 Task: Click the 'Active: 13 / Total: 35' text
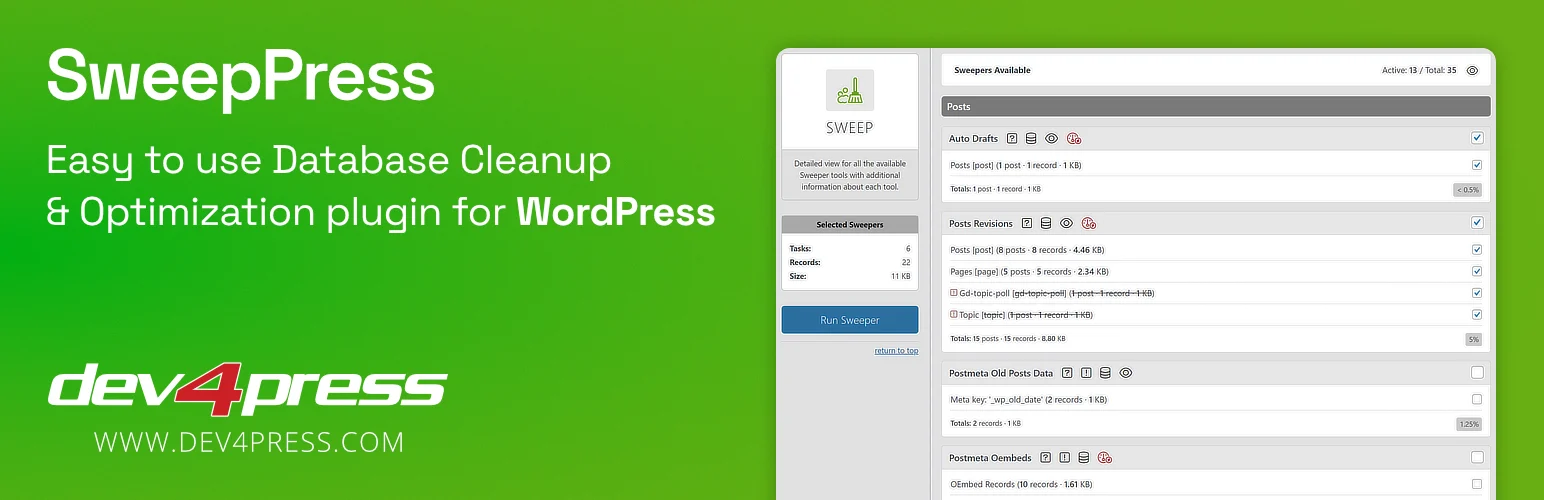click(x=1418, y=71)
